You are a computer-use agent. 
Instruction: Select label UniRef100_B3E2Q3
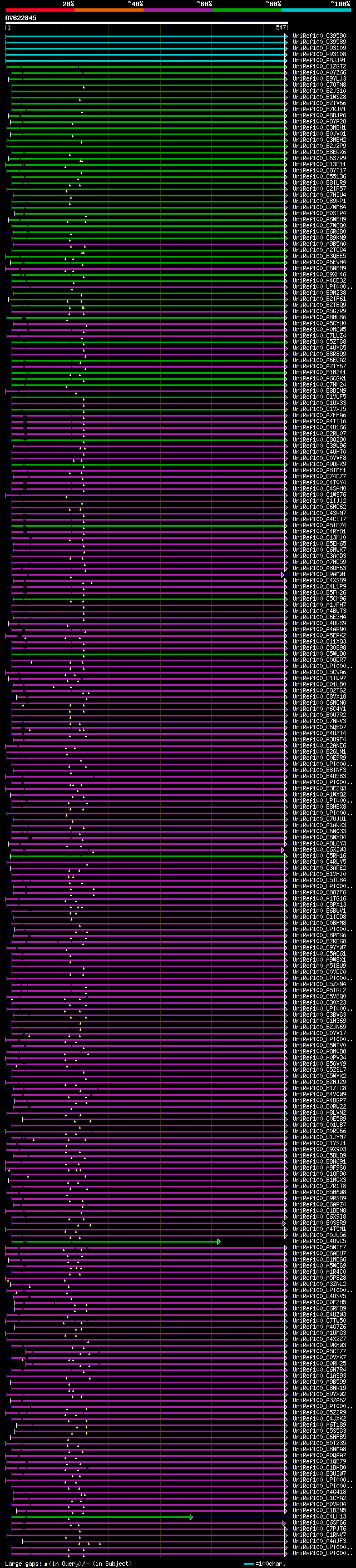tap(319, 789)
